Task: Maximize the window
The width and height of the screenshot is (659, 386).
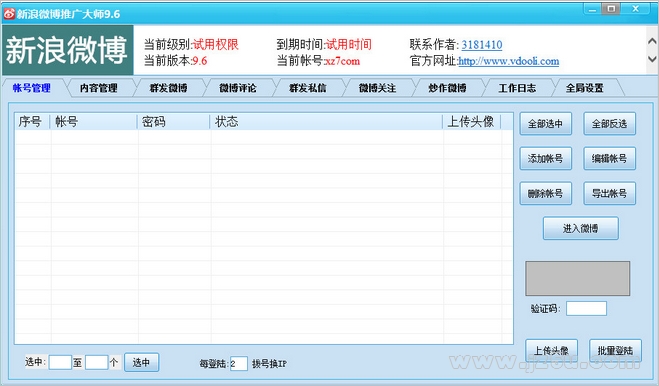Action: coord(611,9)
